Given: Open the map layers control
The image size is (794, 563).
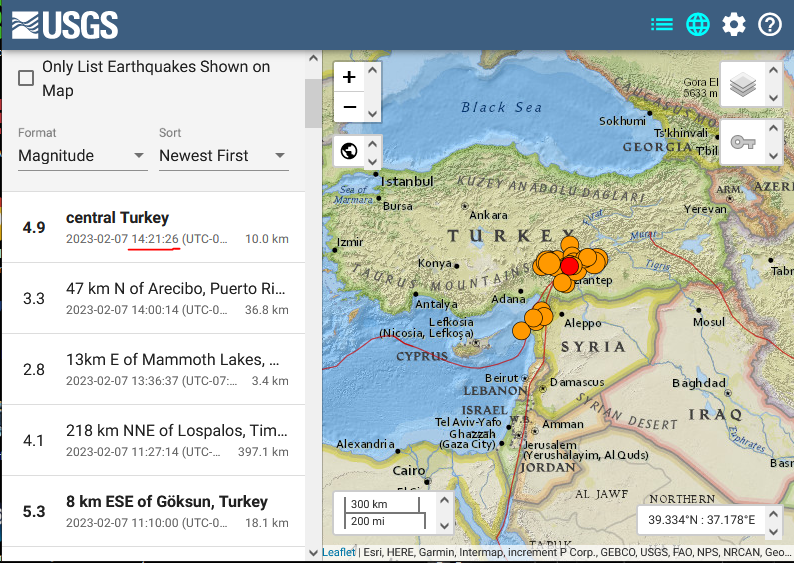Looking at the screenshot, I should click(742, 84).
